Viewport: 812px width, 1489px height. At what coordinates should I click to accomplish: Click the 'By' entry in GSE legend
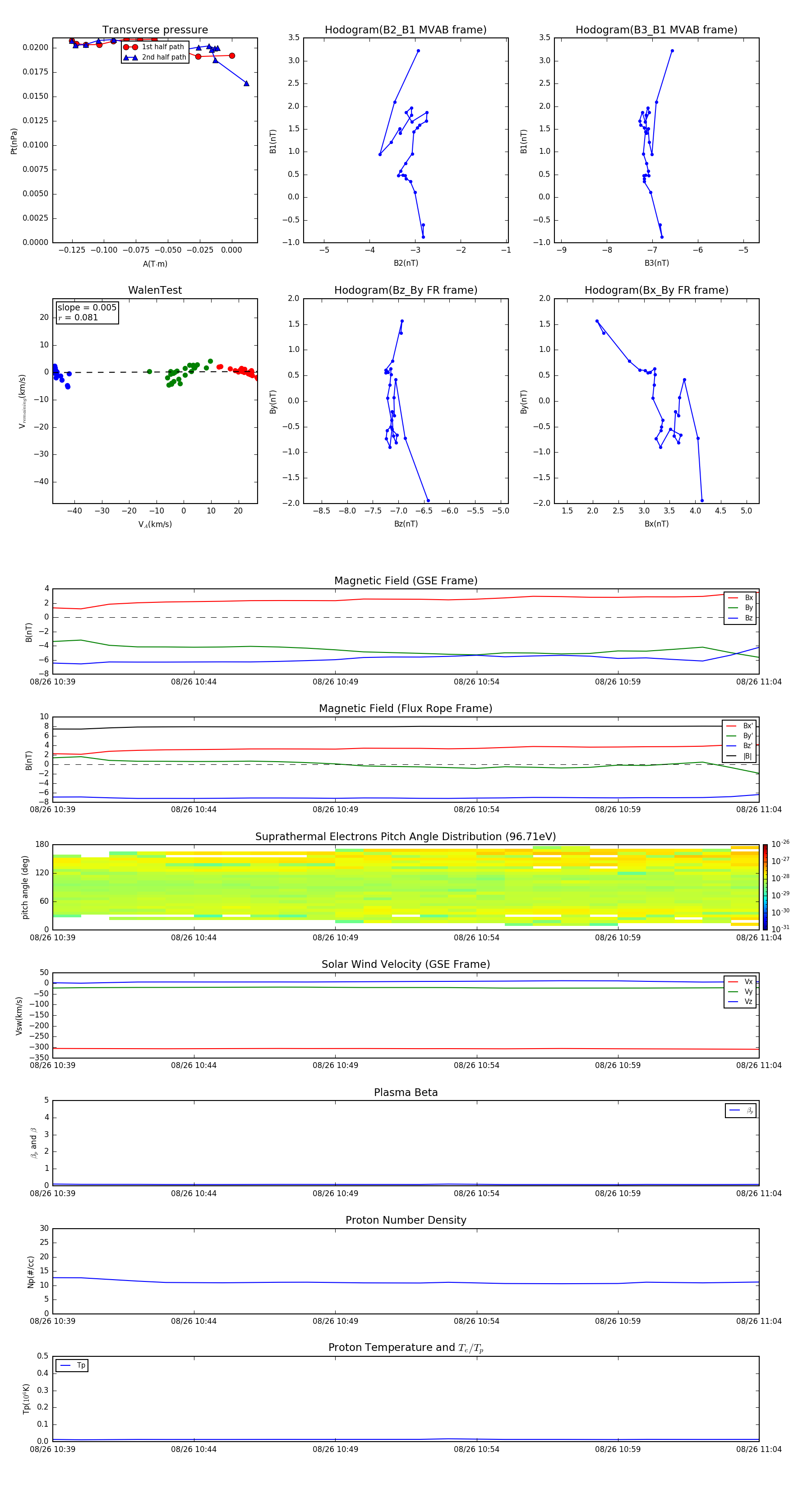point(740,607)
